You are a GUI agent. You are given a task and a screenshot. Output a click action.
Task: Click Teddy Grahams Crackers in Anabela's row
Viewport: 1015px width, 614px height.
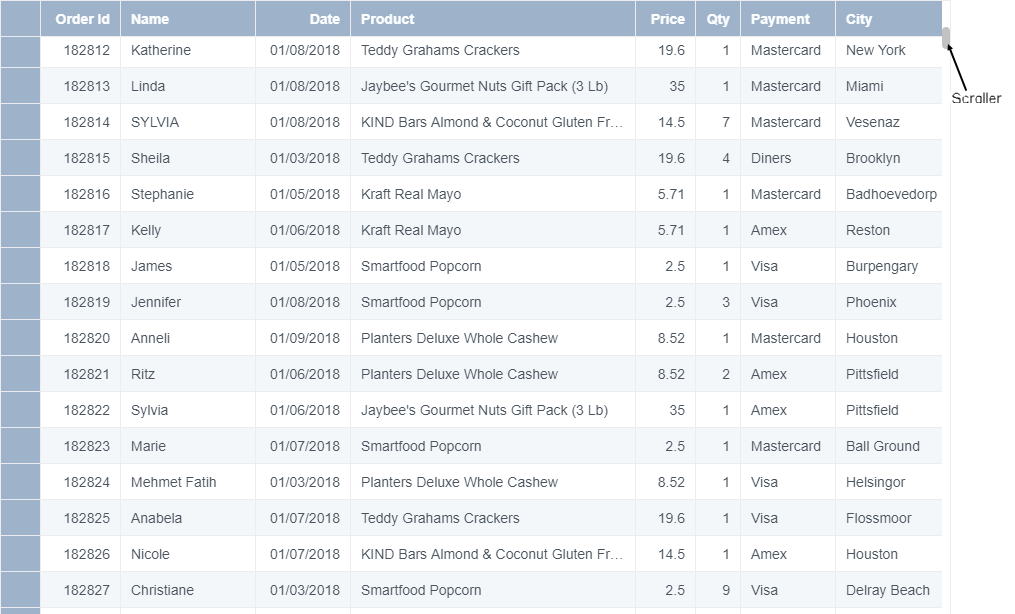493,518
